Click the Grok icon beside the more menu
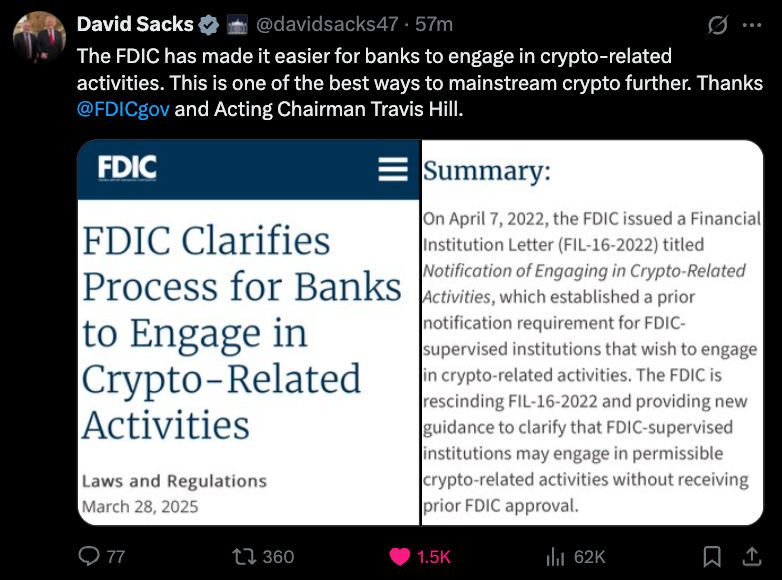This screenshot has height=580, width=782. pos(717,26)
